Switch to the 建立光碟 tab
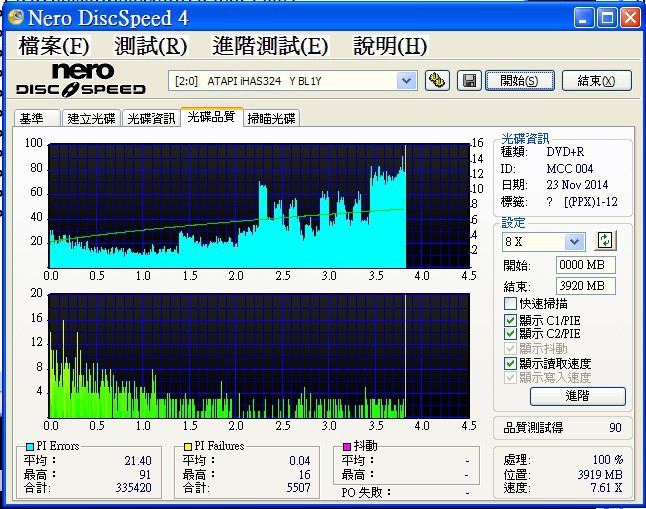 (x=91, y=118)
